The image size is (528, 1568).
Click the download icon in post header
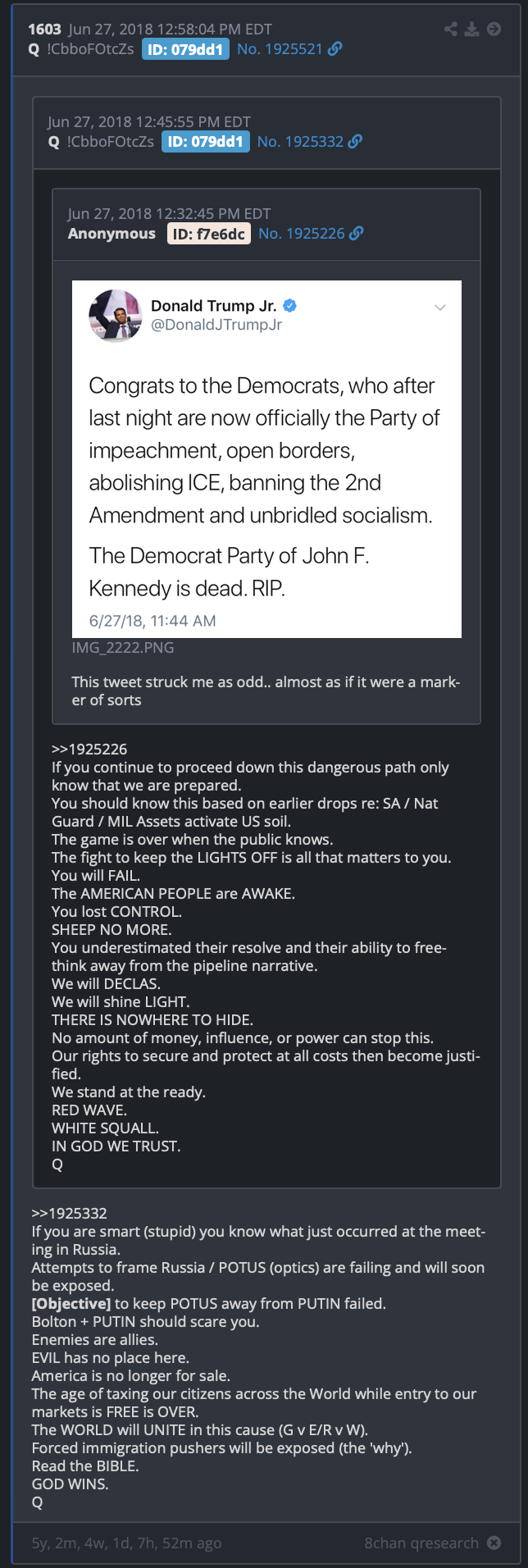point(471,29)
